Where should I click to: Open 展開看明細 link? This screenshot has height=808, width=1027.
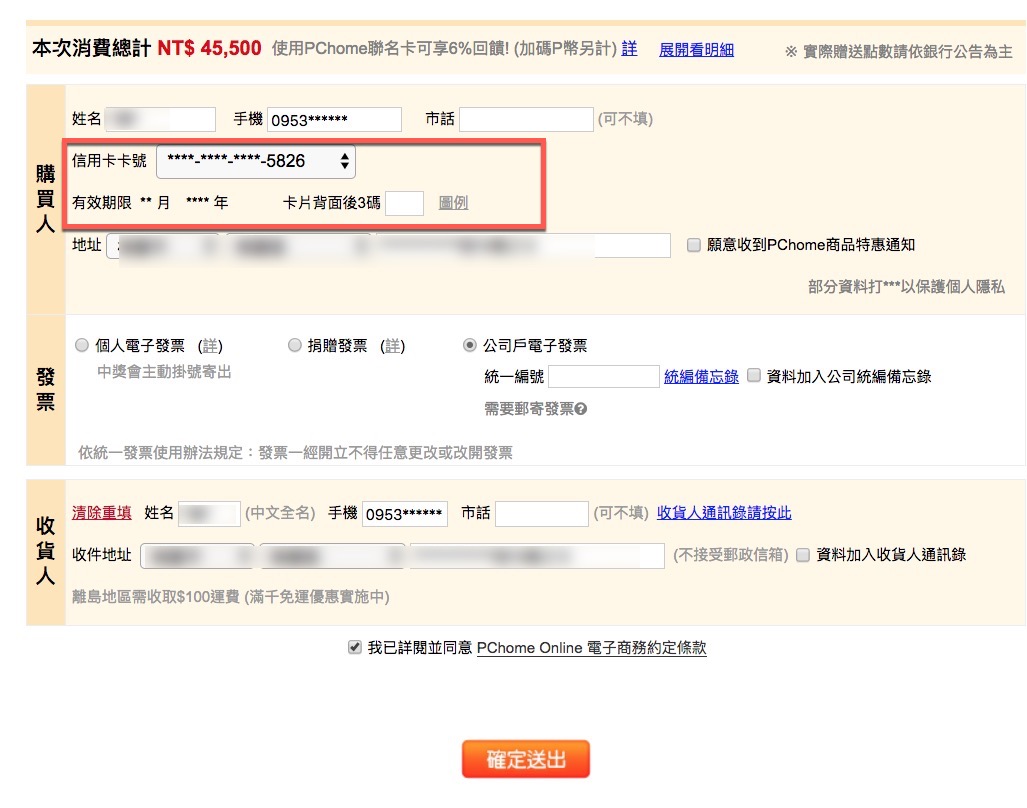coord(696,50)
